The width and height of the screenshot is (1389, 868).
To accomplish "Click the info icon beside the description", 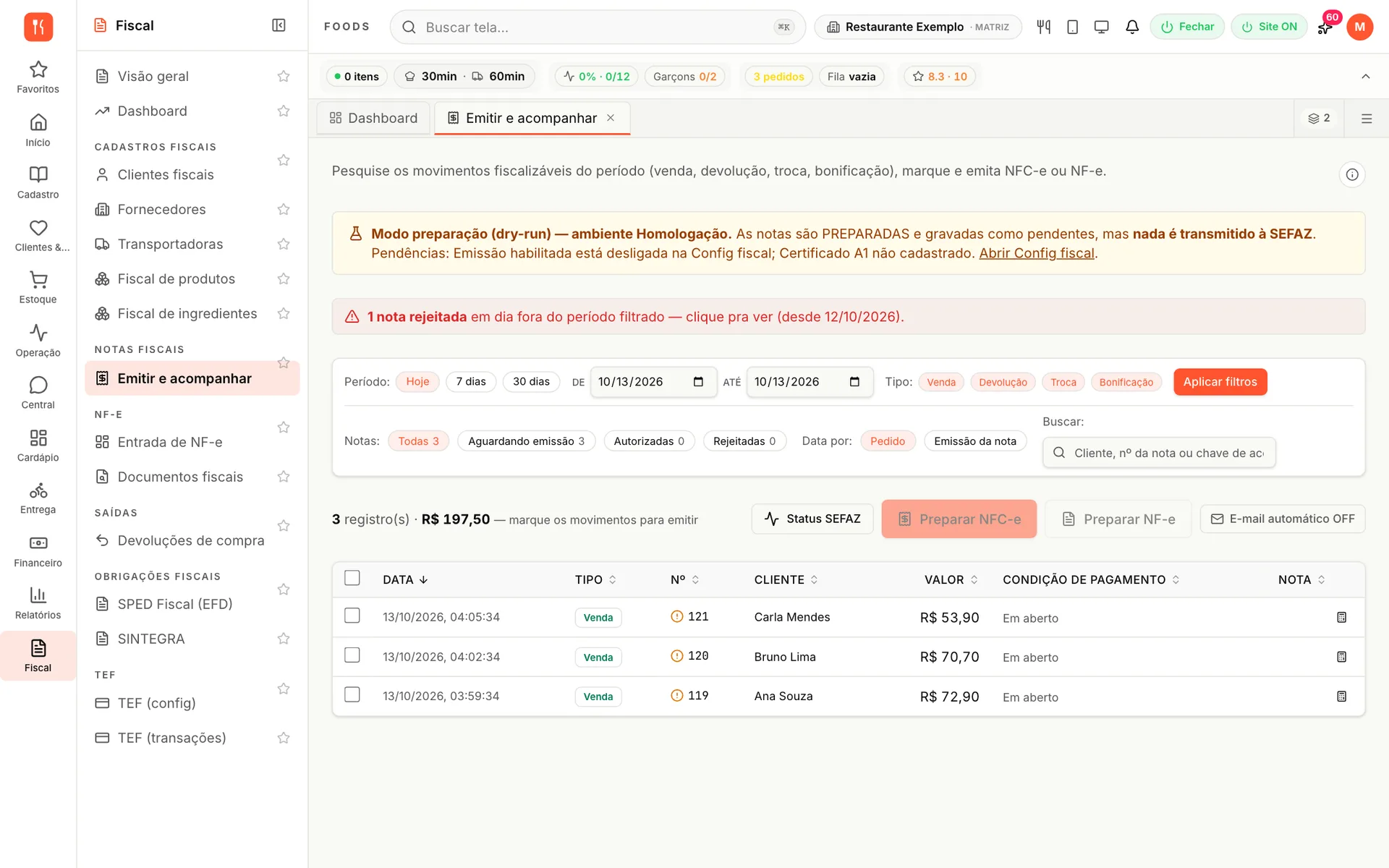I will point(1351,174).
